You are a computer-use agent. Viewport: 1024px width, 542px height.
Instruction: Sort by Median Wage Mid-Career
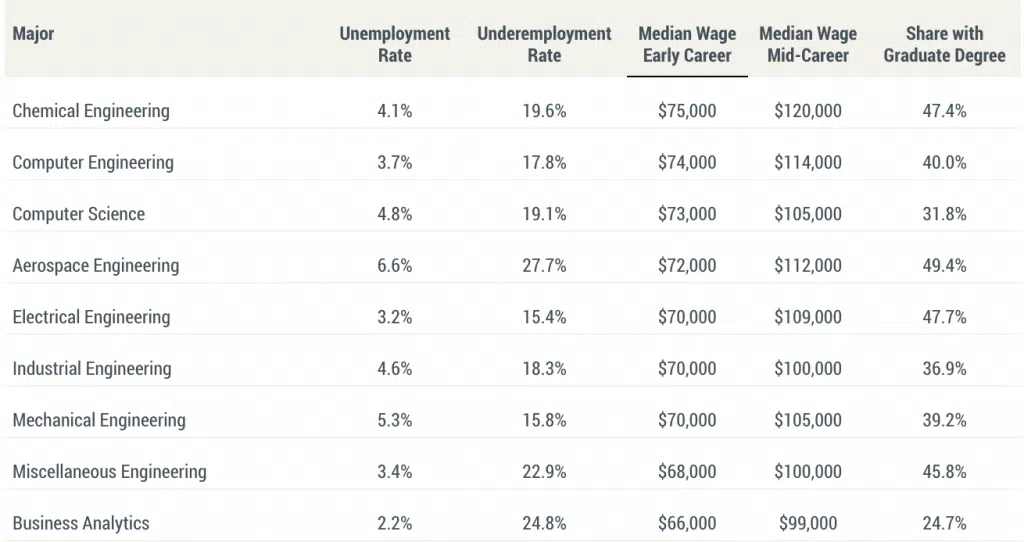807,44
